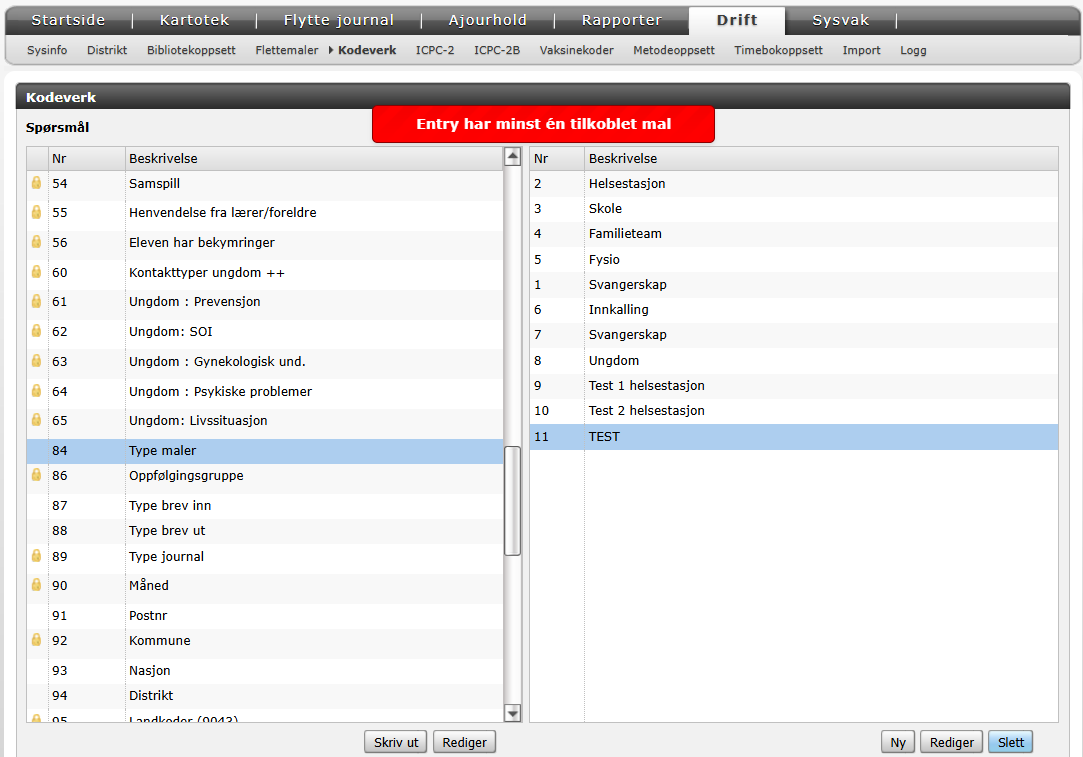Click the lock icon on Type journal row
Viewport: 1083px width, 757px height.
(x=37, y=556)
